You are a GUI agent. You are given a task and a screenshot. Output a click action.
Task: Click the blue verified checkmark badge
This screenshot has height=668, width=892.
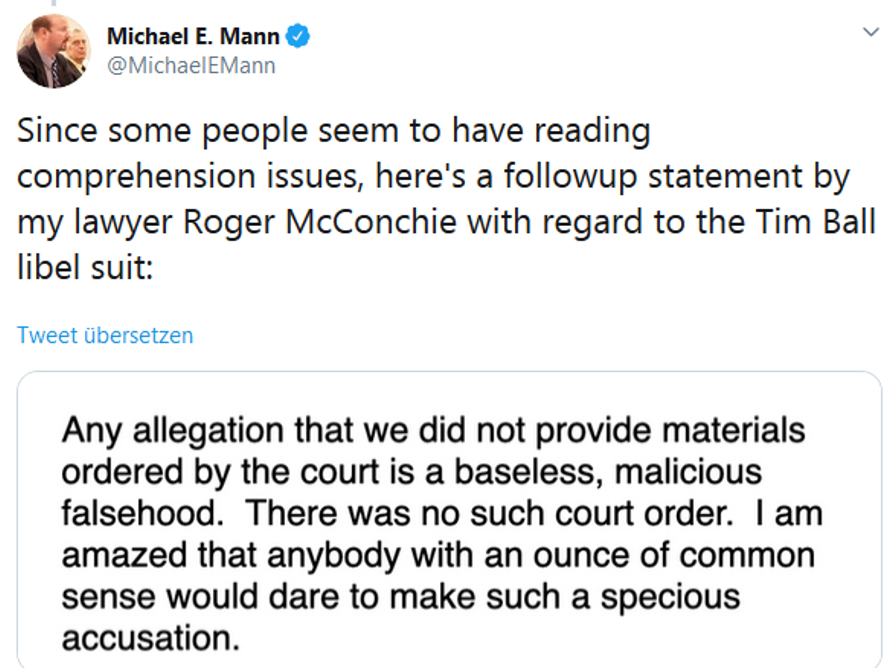point(298,36)
